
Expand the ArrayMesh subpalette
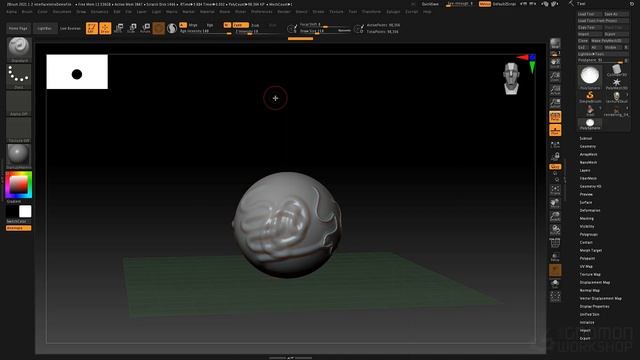click(589, 154)
